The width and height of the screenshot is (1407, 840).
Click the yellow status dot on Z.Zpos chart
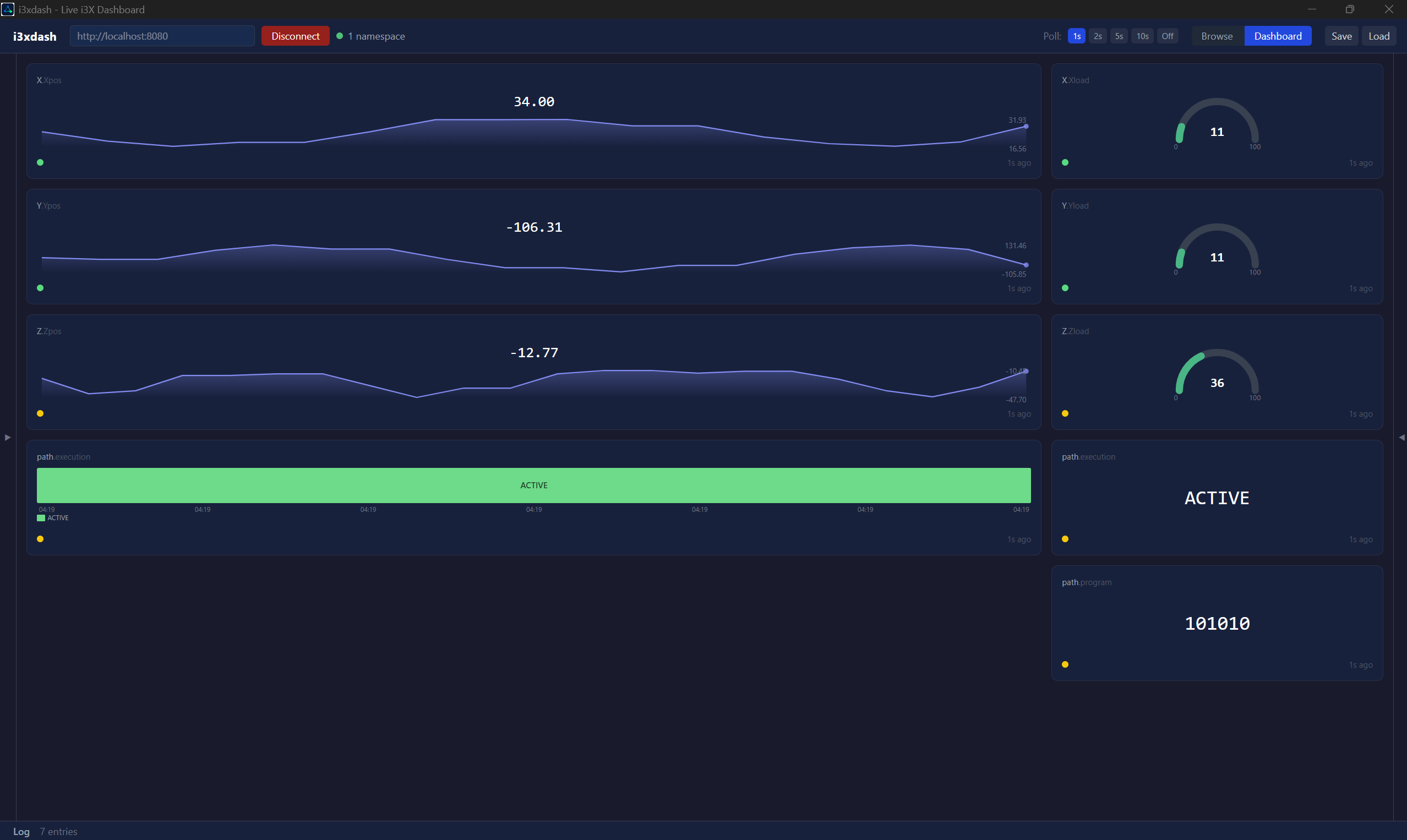[40, 413]
